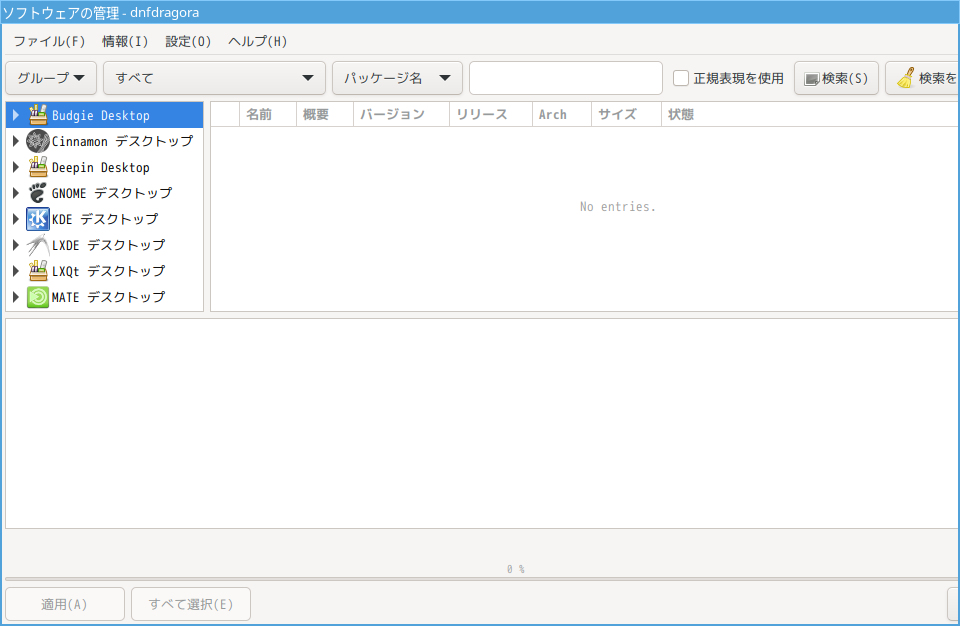960x626 pixels.
Task: Expand the MATE デスクトップ node
Action: pos(16,297)
